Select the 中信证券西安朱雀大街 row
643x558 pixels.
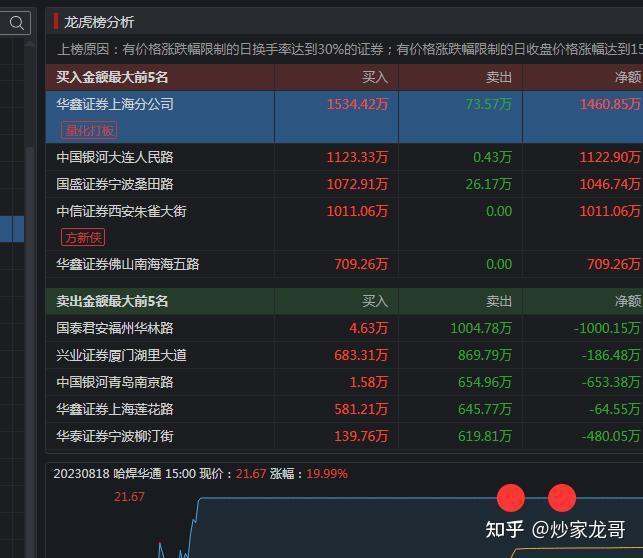pyautogui.click(x=344, y=224)
